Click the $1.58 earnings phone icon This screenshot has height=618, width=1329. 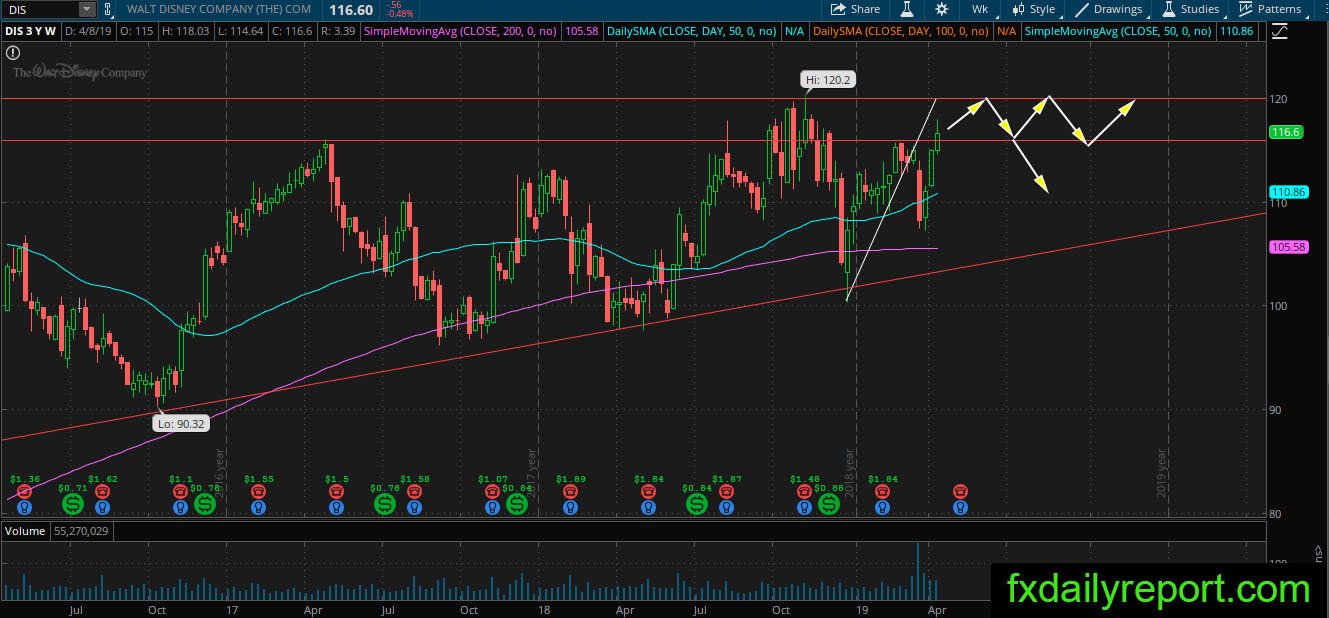(413, 492)
